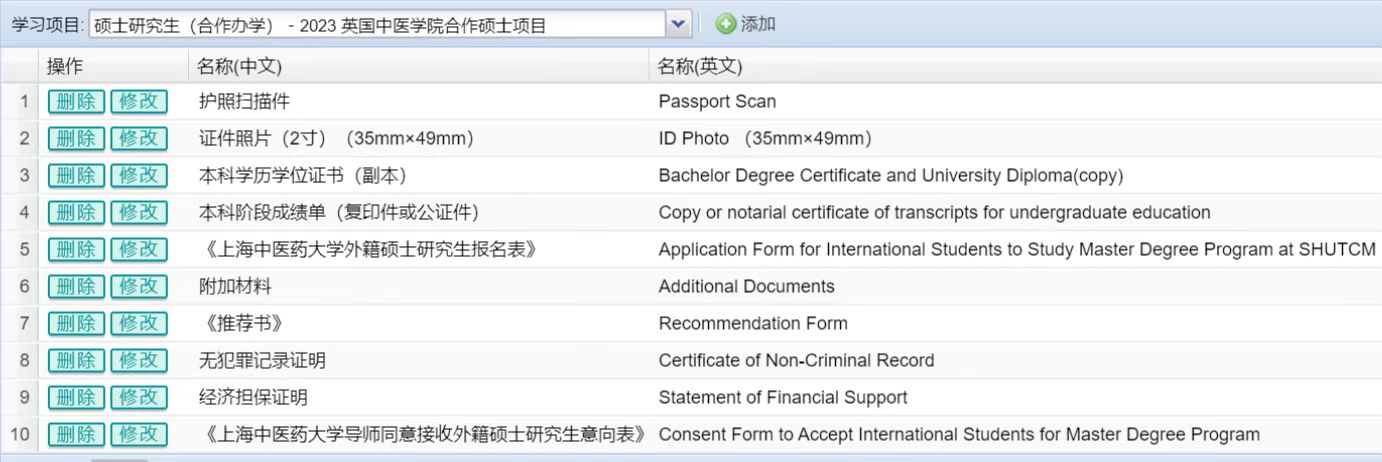Modify the Application Form for International Students row
1382x462 pixels.
pyautogui.click(x=138, y=249)
